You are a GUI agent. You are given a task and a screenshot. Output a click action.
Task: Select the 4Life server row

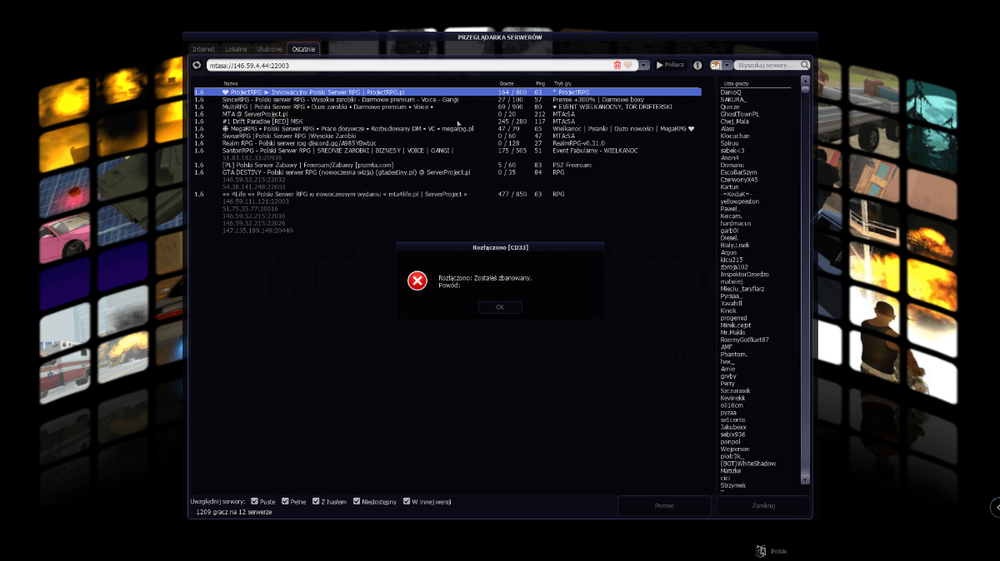tap(447, 194)
